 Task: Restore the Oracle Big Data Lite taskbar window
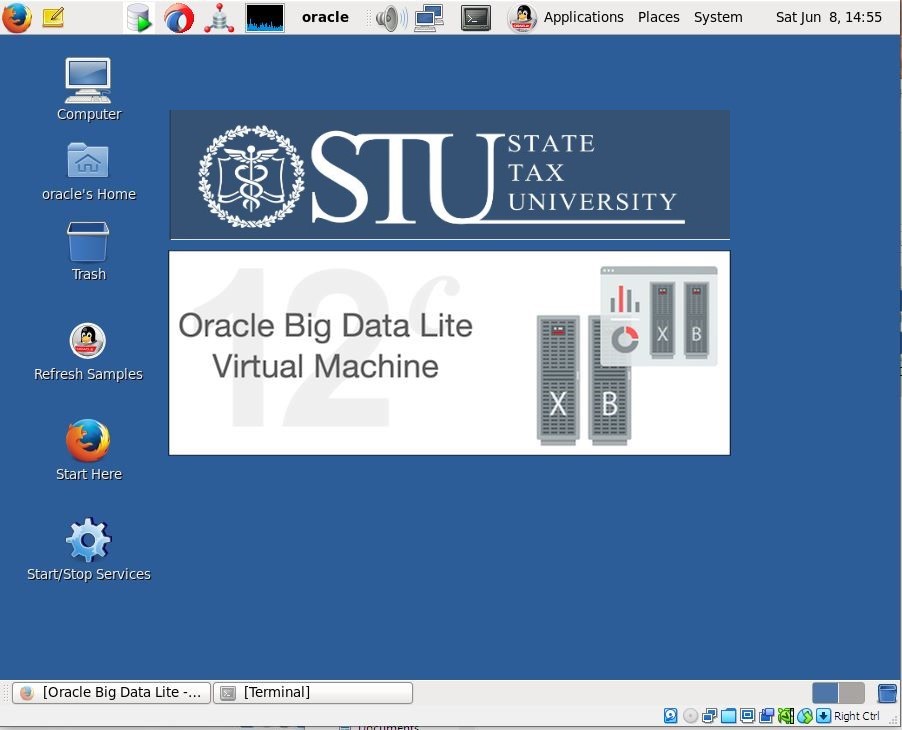pos(112,693)
